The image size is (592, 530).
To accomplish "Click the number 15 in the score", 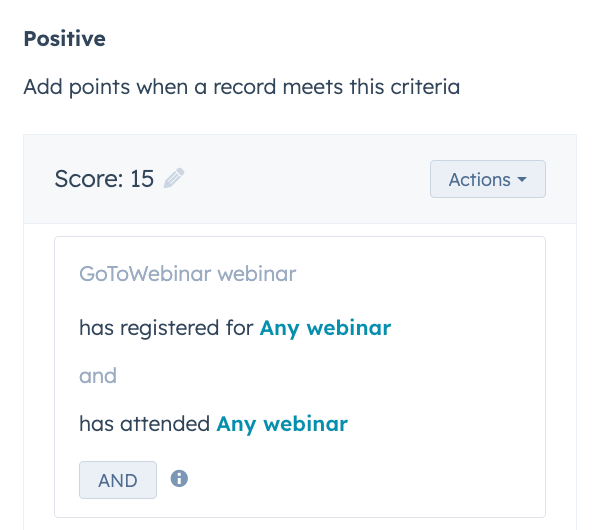I will click(142, 179).
